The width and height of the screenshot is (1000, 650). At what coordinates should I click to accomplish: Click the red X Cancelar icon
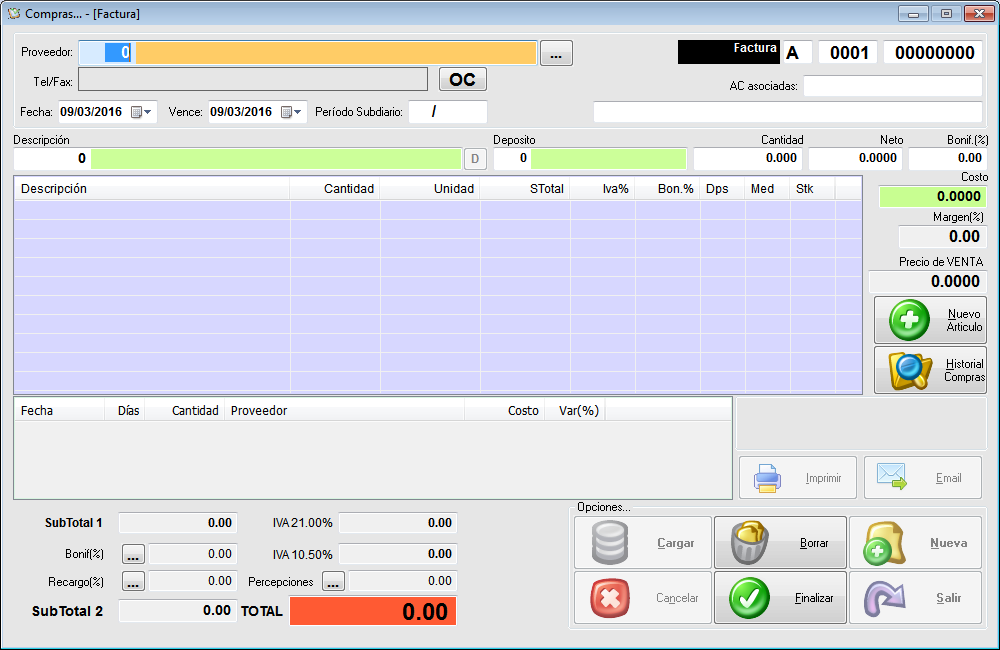(x=610, y=598)
